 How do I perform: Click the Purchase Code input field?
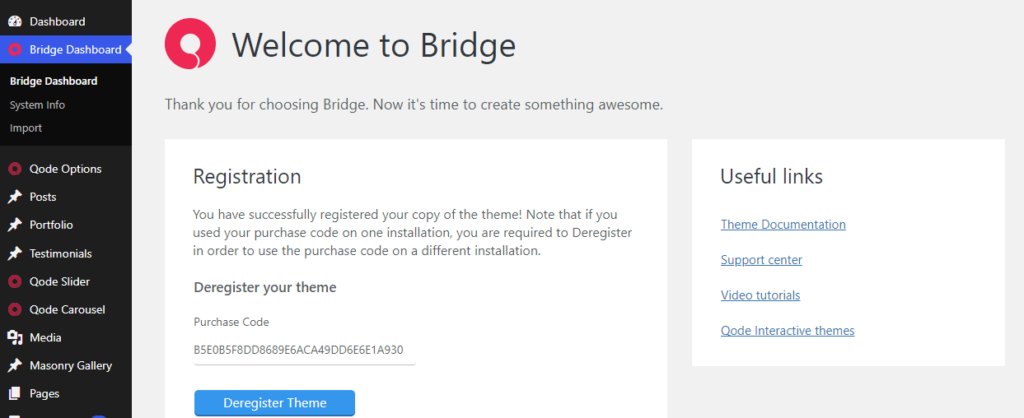pos(304,350)
